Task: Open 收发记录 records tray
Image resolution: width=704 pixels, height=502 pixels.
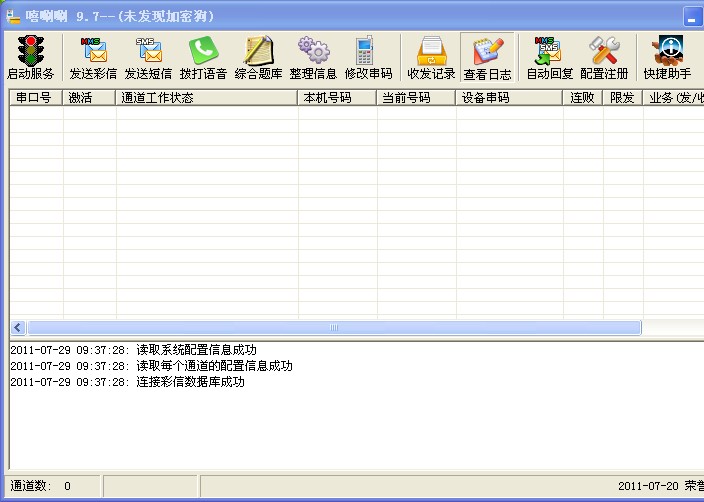Action: point(431,57)
